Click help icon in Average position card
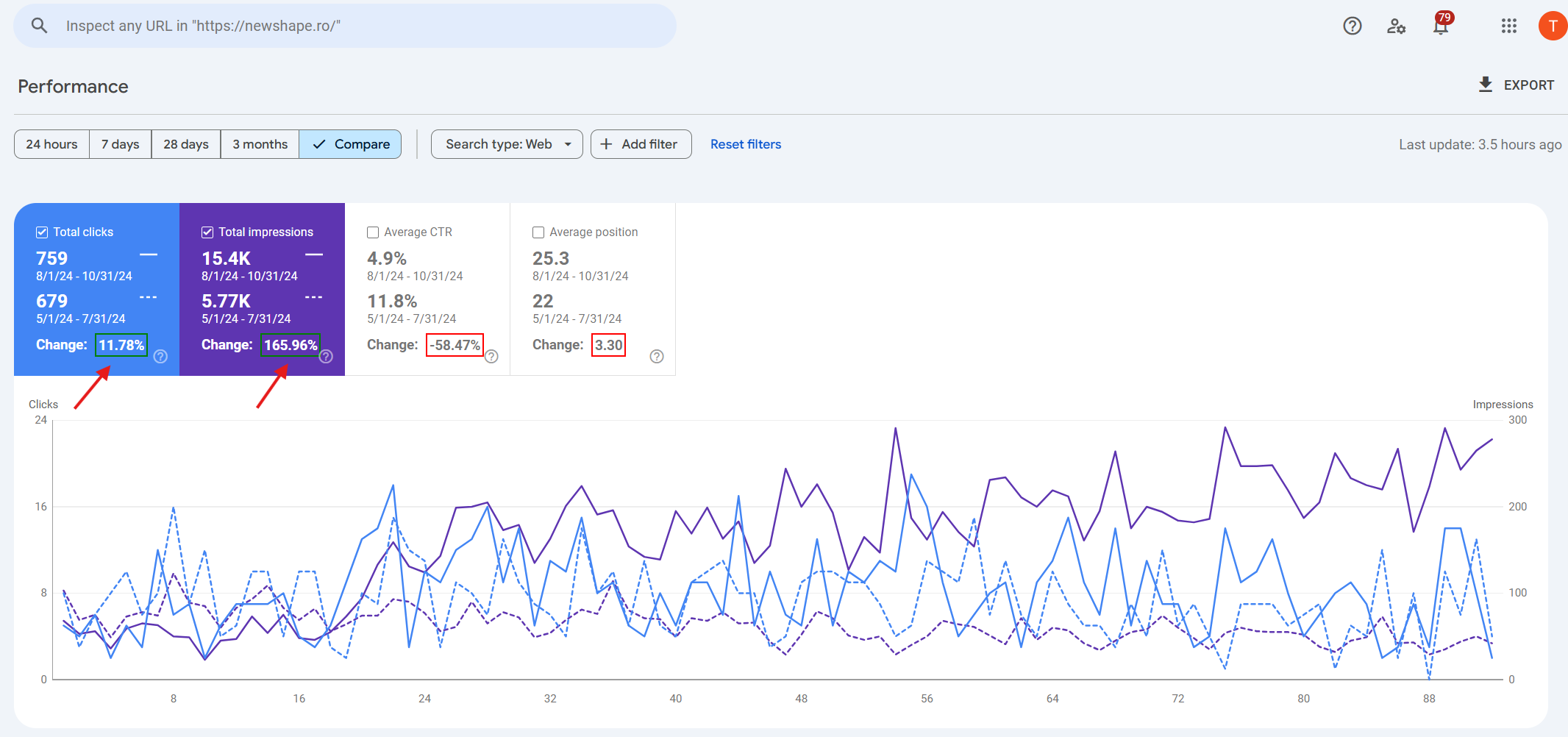The image size is (1568, 737). [x=657, y=357]
